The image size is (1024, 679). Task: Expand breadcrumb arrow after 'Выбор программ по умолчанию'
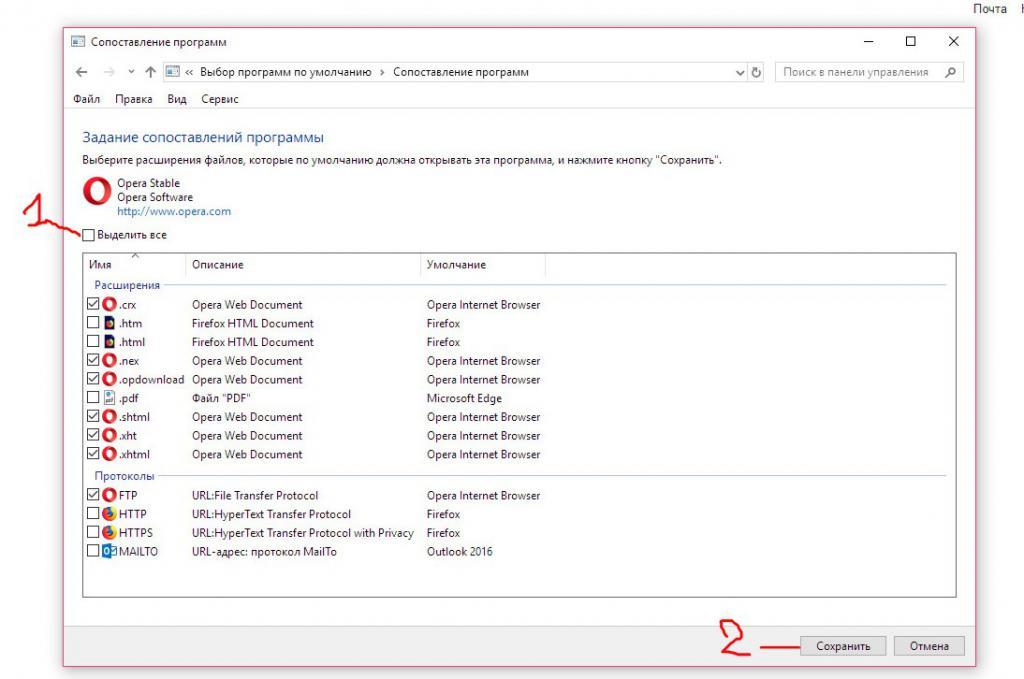pos(382,72)
